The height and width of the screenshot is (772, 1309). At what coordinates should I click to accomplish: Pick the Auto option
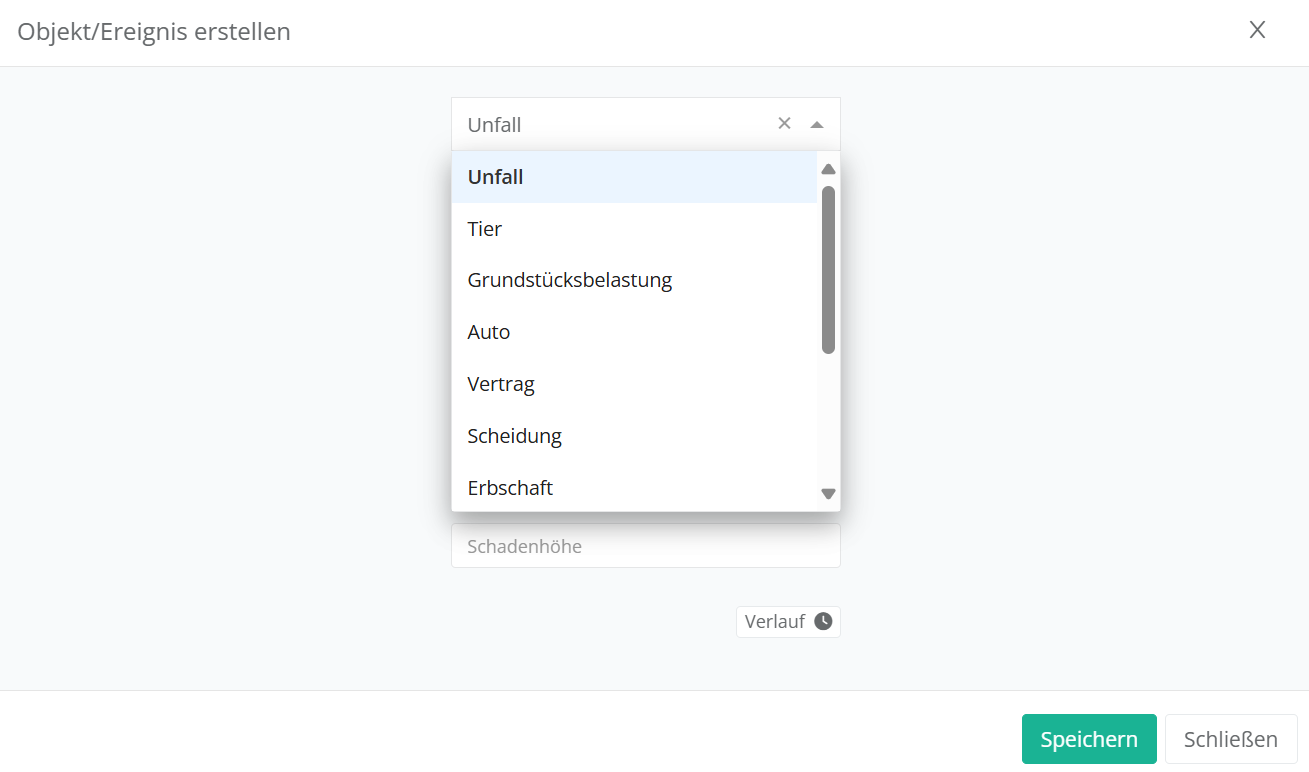pyautogui.click(x=634, y=332)
